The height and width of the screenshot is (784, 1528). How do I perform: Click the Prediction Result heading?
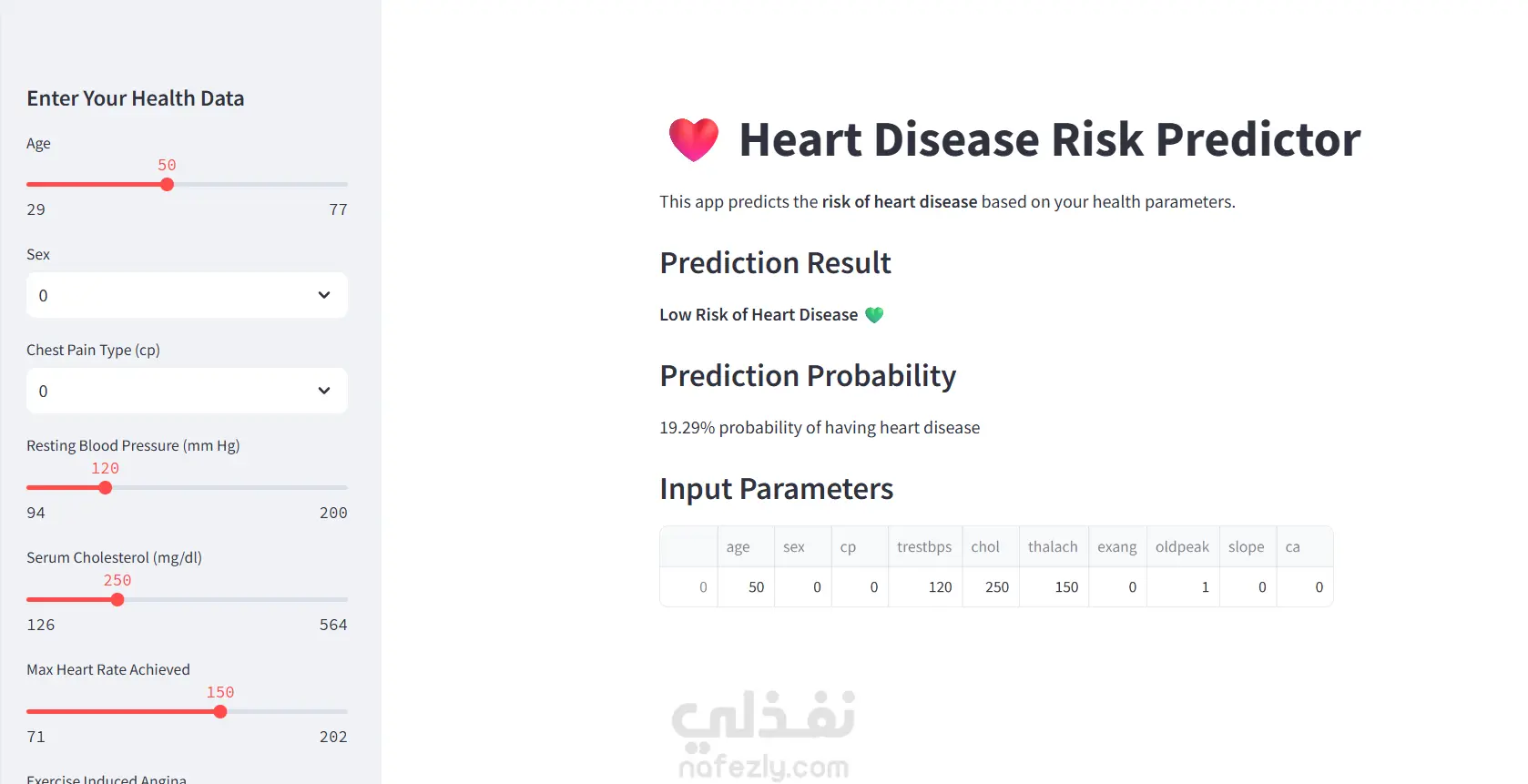coord(775,263)
